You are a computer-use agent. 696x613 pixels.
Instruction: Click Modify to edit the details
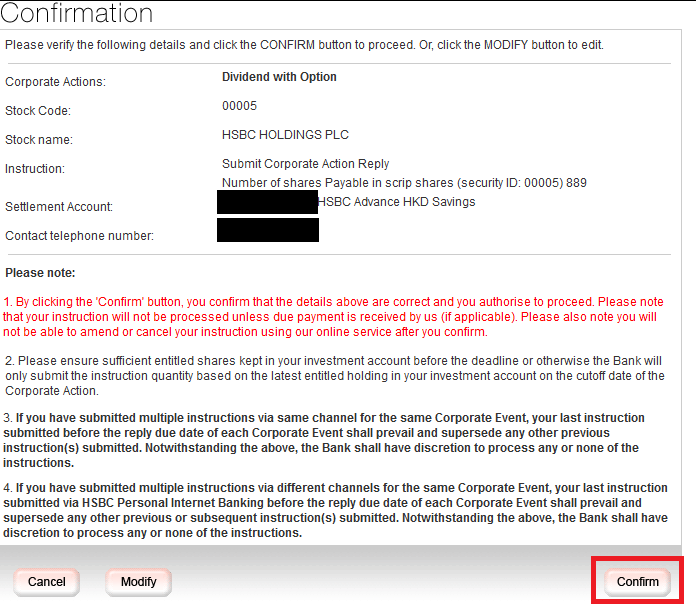(138, 582)
